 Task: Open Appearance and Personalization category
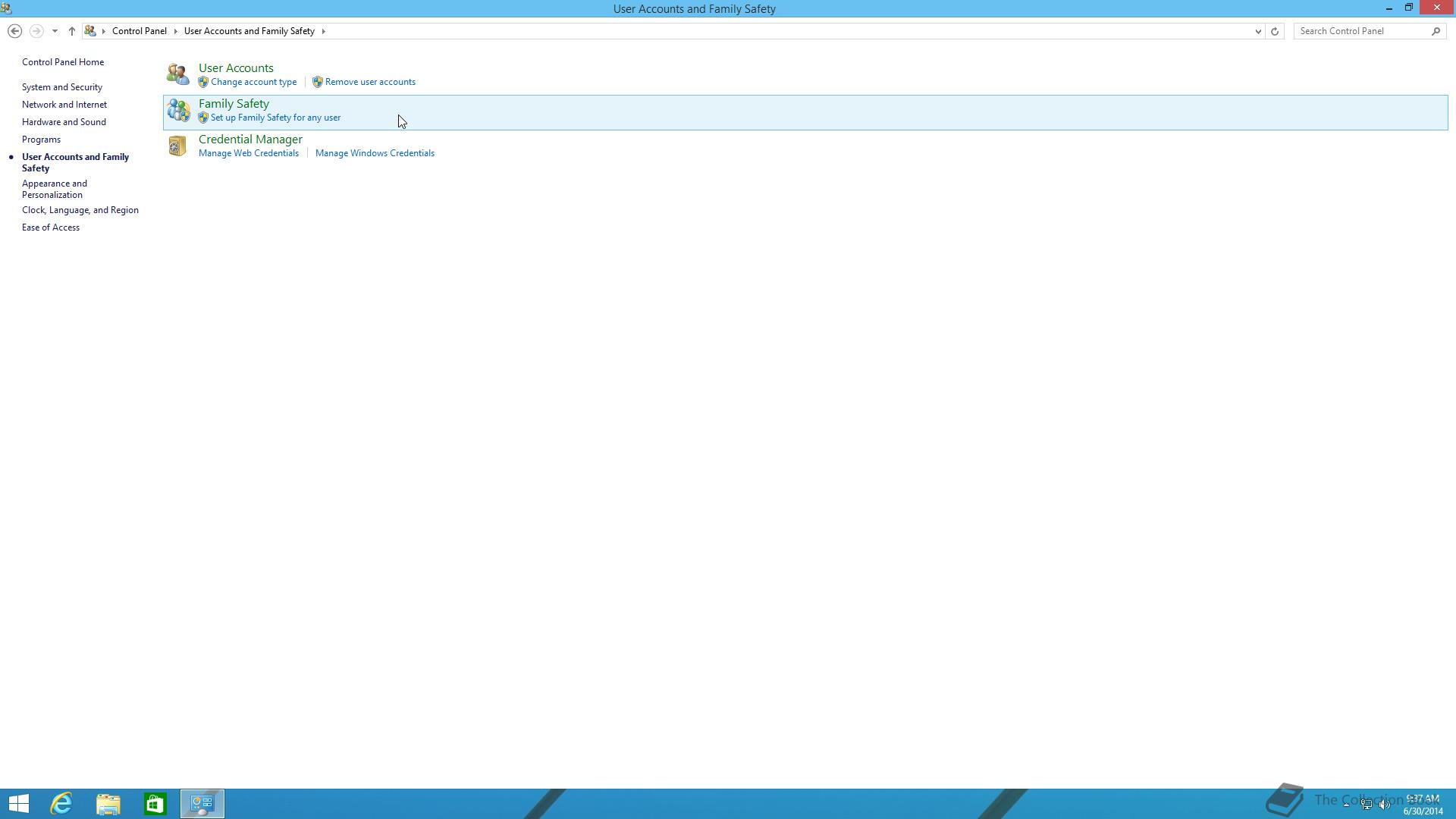click(x=55, y=189)
